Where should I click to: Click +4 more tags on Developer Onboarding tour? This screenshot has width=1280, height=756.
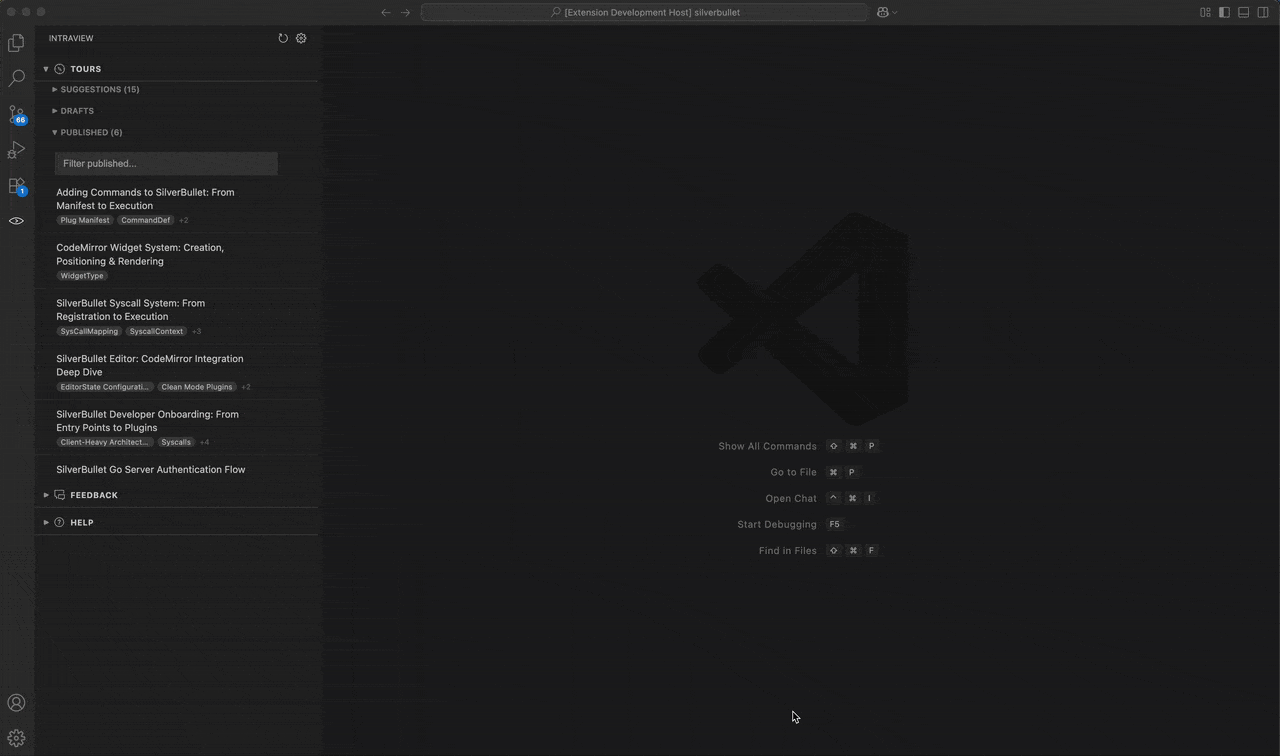click(205, 442)
